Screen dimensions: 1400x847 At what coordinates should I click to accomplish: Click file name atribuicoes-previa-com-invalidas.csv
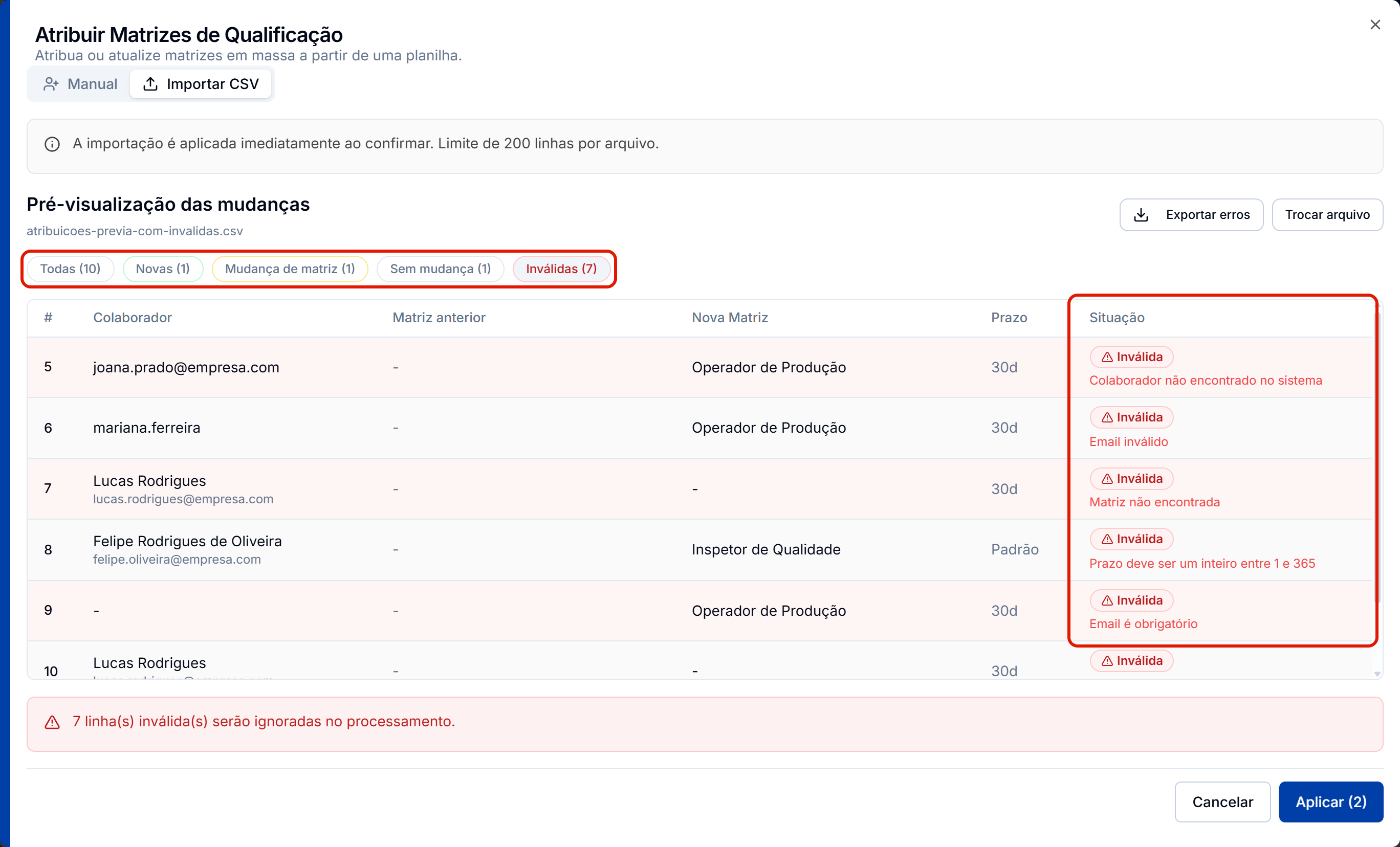coord(135,231)
